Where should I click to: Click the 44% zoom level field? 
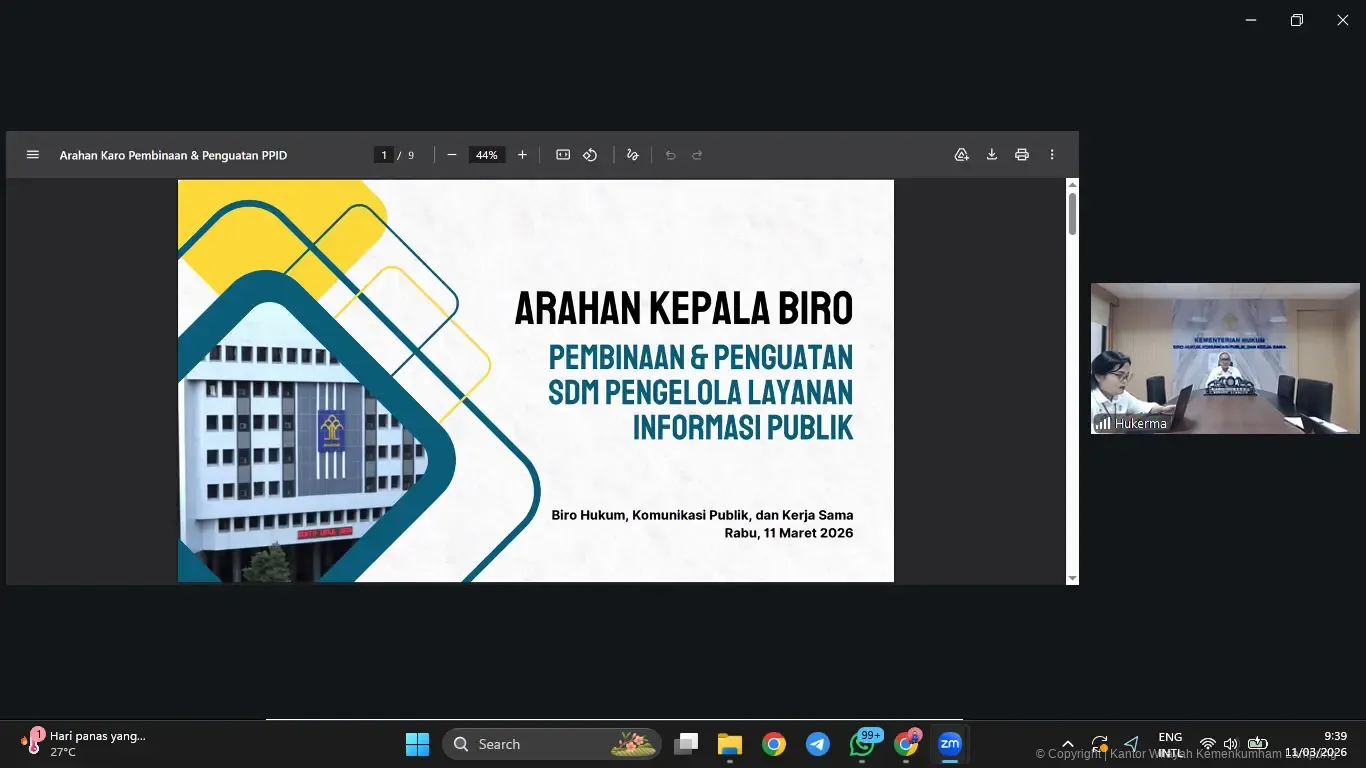click(x=487, y=155)
